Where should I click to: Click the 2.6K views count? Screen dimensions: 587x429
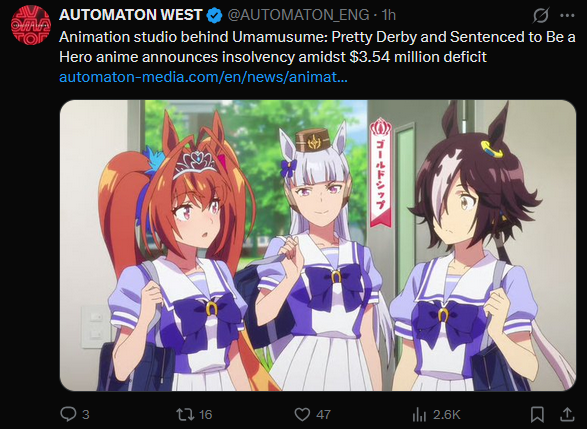point(447,415)
